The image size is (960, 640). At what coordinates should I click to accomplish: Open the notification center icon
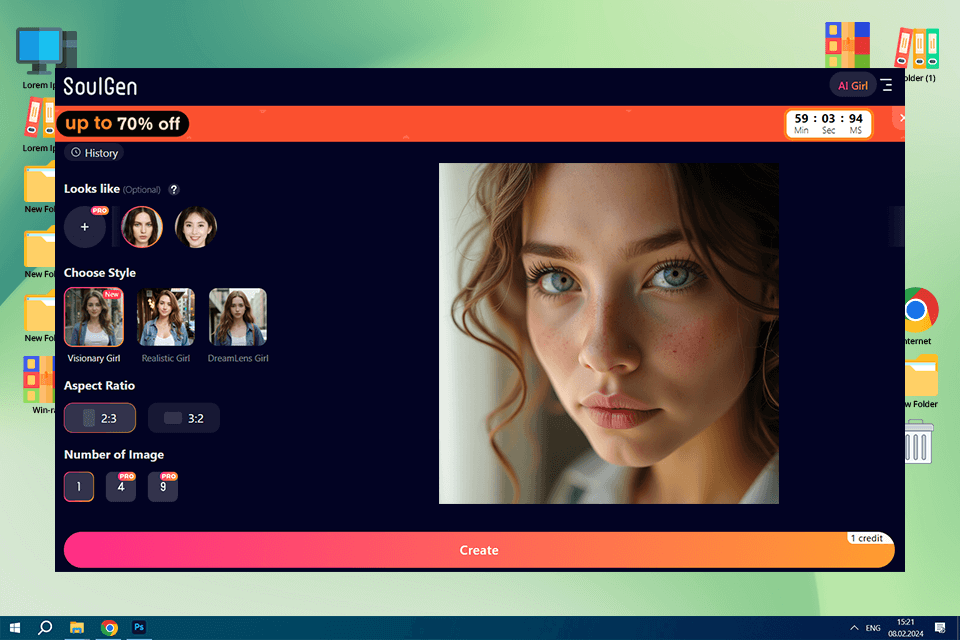(940, 628)
